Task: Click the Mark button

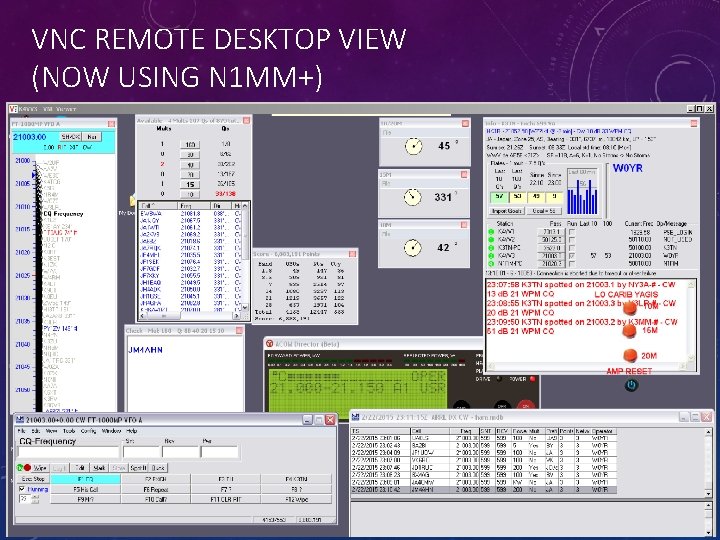Action: (x=100, y=468)
